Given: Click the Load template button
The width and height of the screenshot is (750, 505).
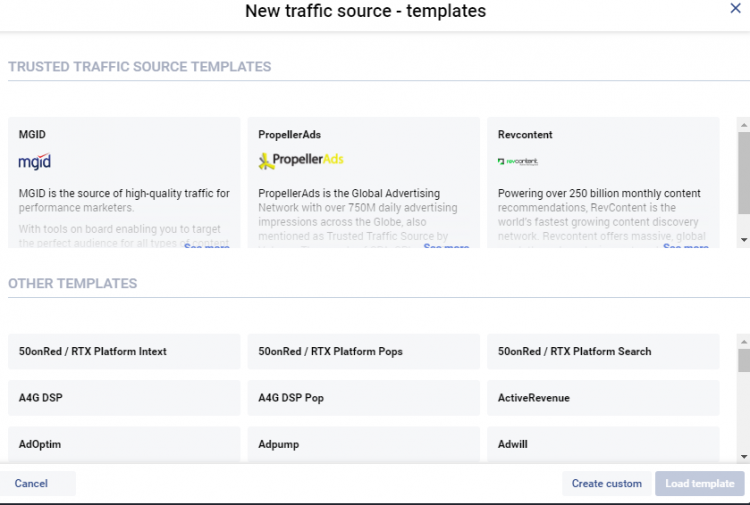Looking at the screenshot, I should click(x=700, y=483).
